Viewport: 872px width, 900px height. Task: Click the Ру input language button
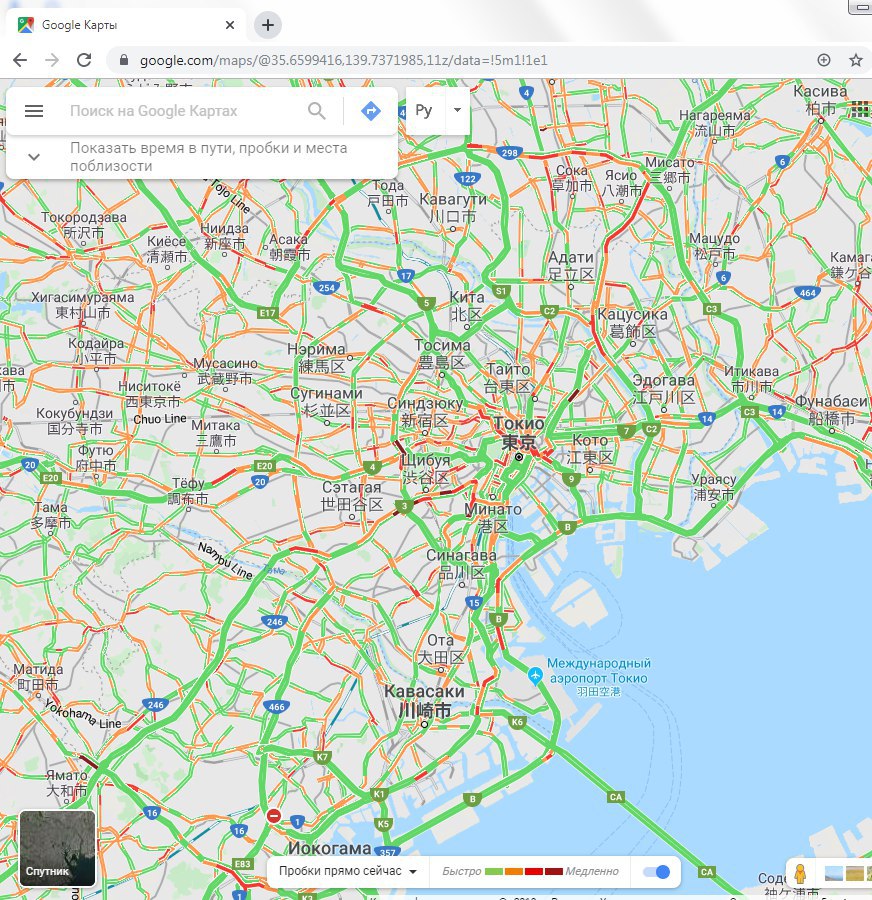pyautogui.click(x=424, y=110)
